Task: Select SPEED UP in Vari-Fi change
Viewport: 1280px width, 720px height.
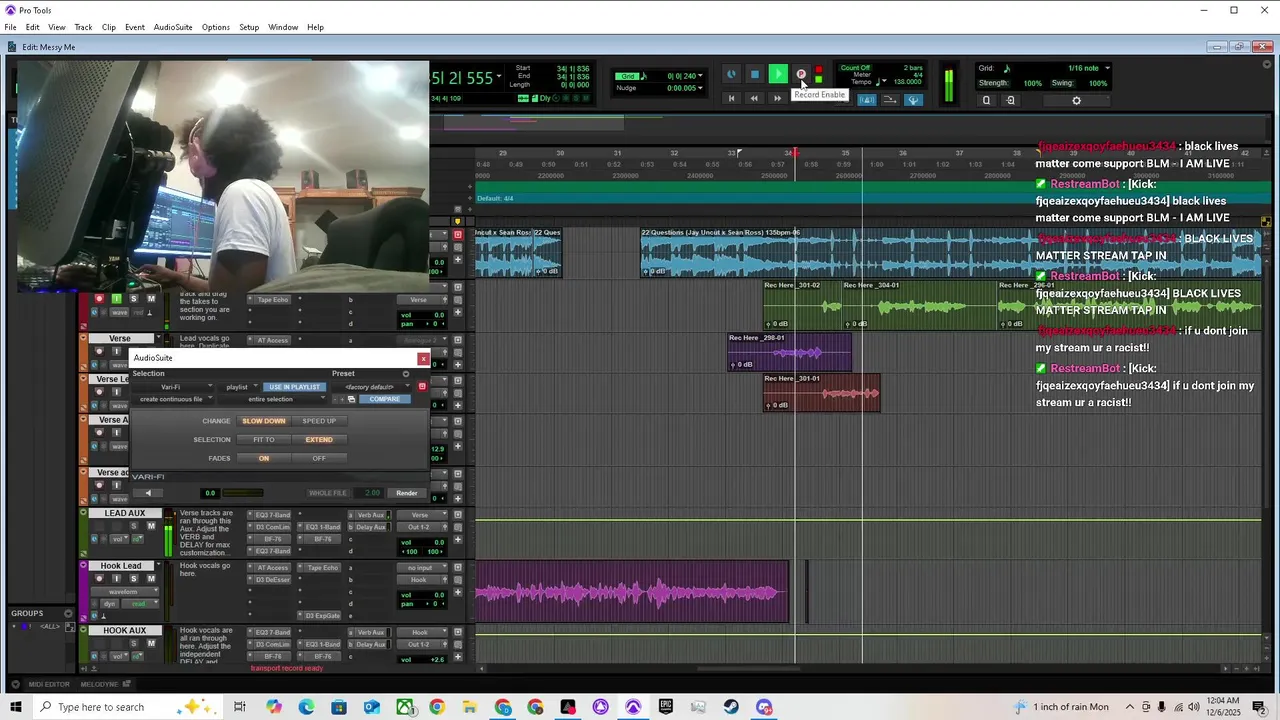Action: (x=319, y=421)
